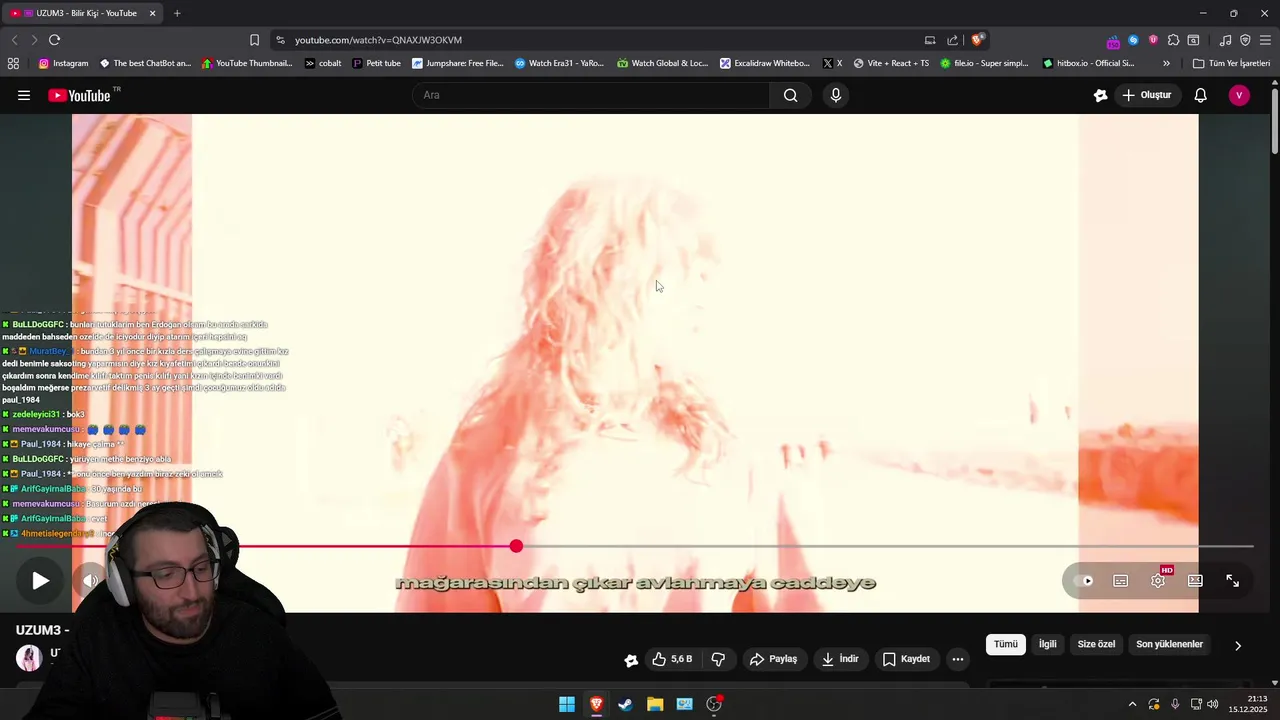Show hidden system tray icons

coord(1132,704)
